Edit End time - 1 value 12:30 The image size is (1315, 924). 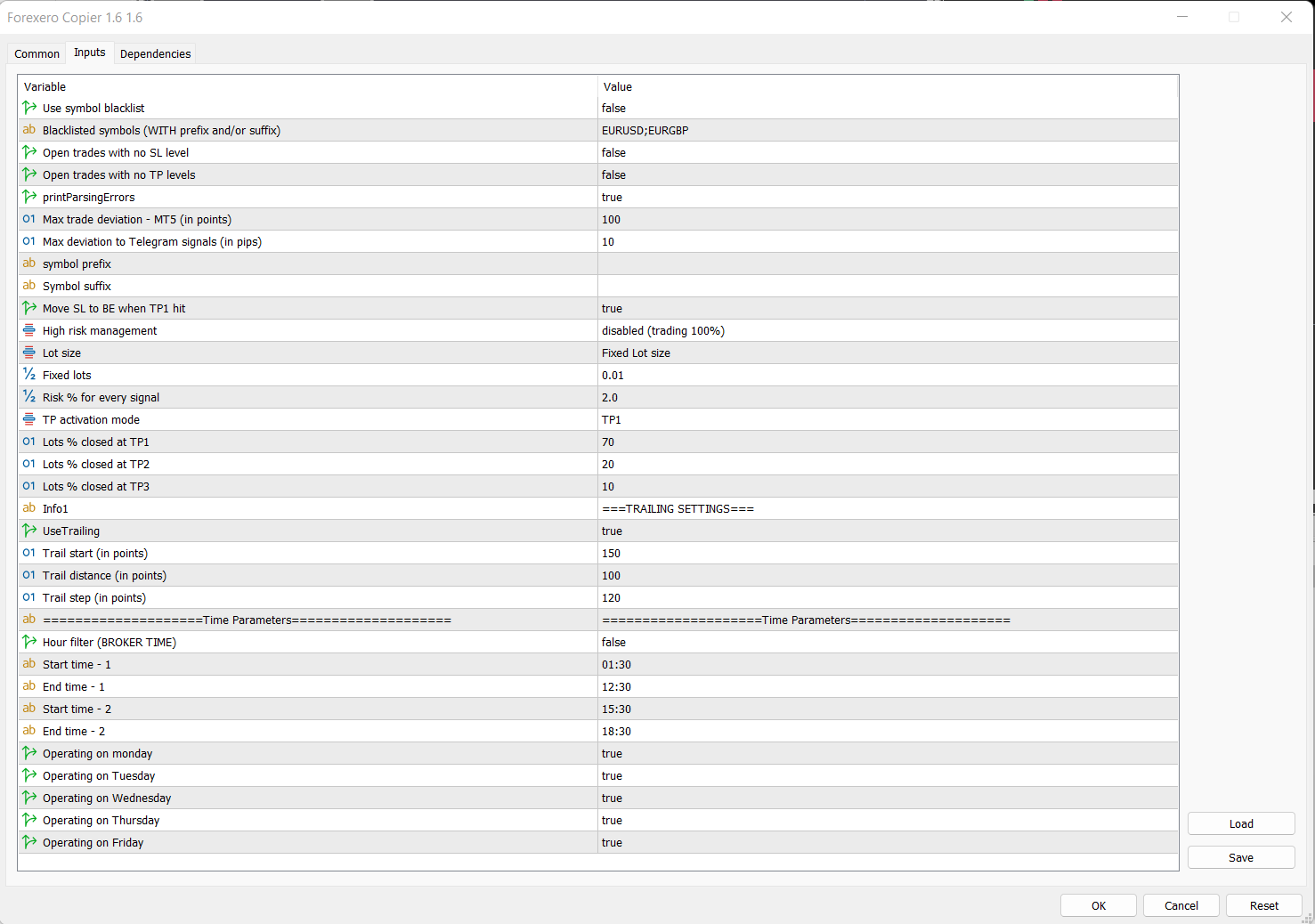click(888, 686)
